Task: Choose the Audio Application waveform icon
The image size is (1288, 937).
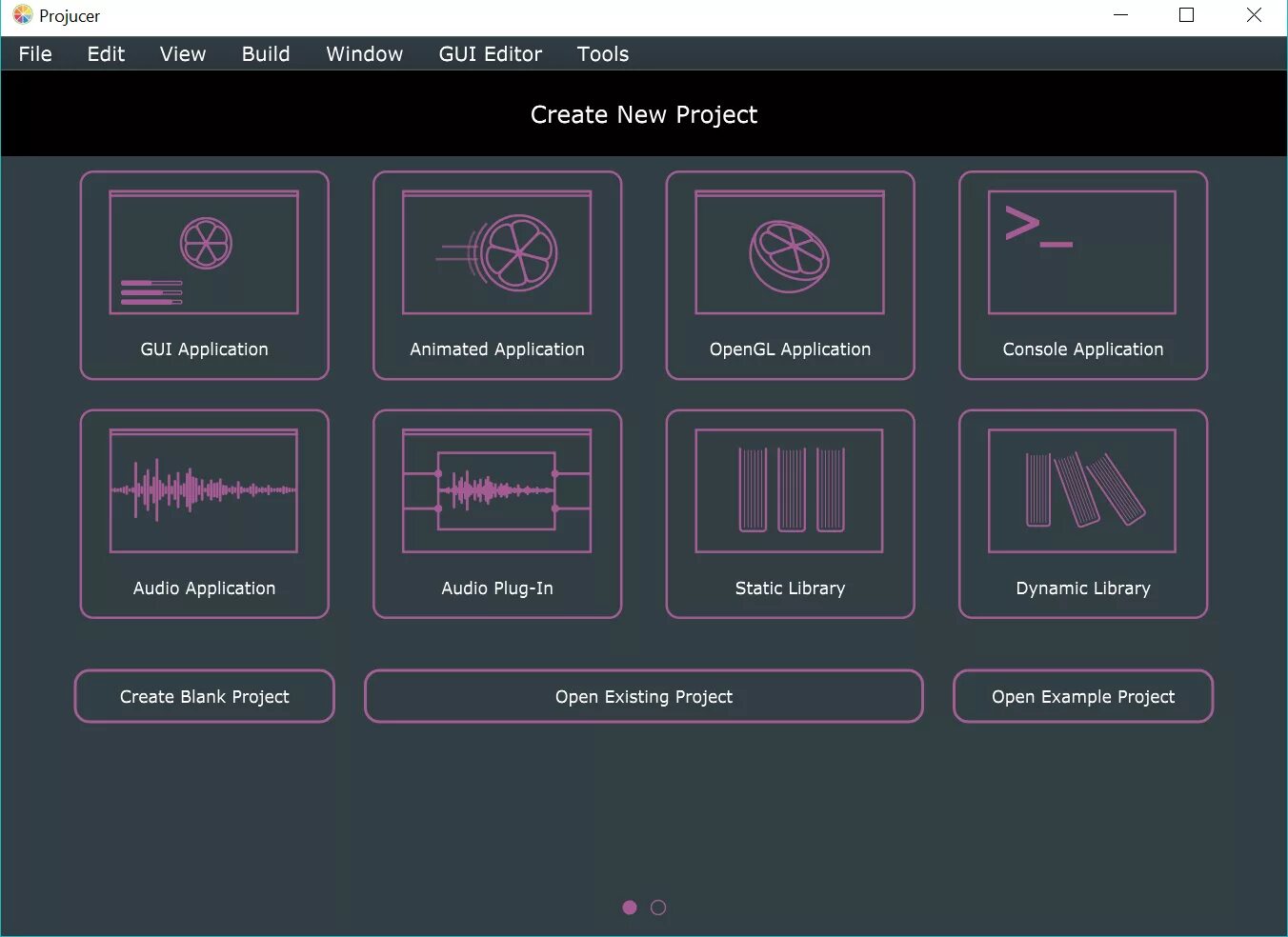Action: 204,490
